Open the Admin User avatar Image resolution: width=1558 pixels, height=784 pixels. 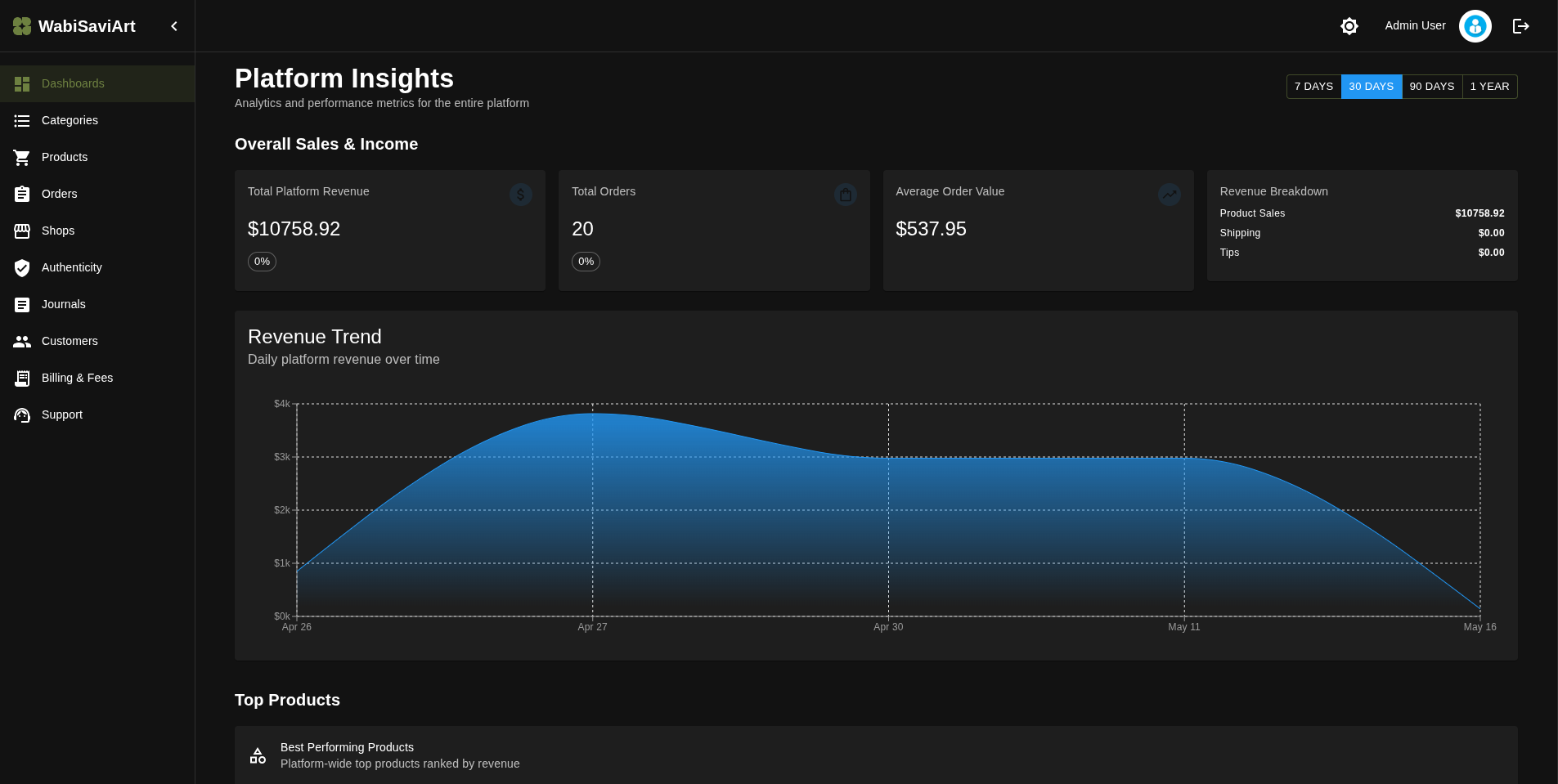[x=1475, y=26]
